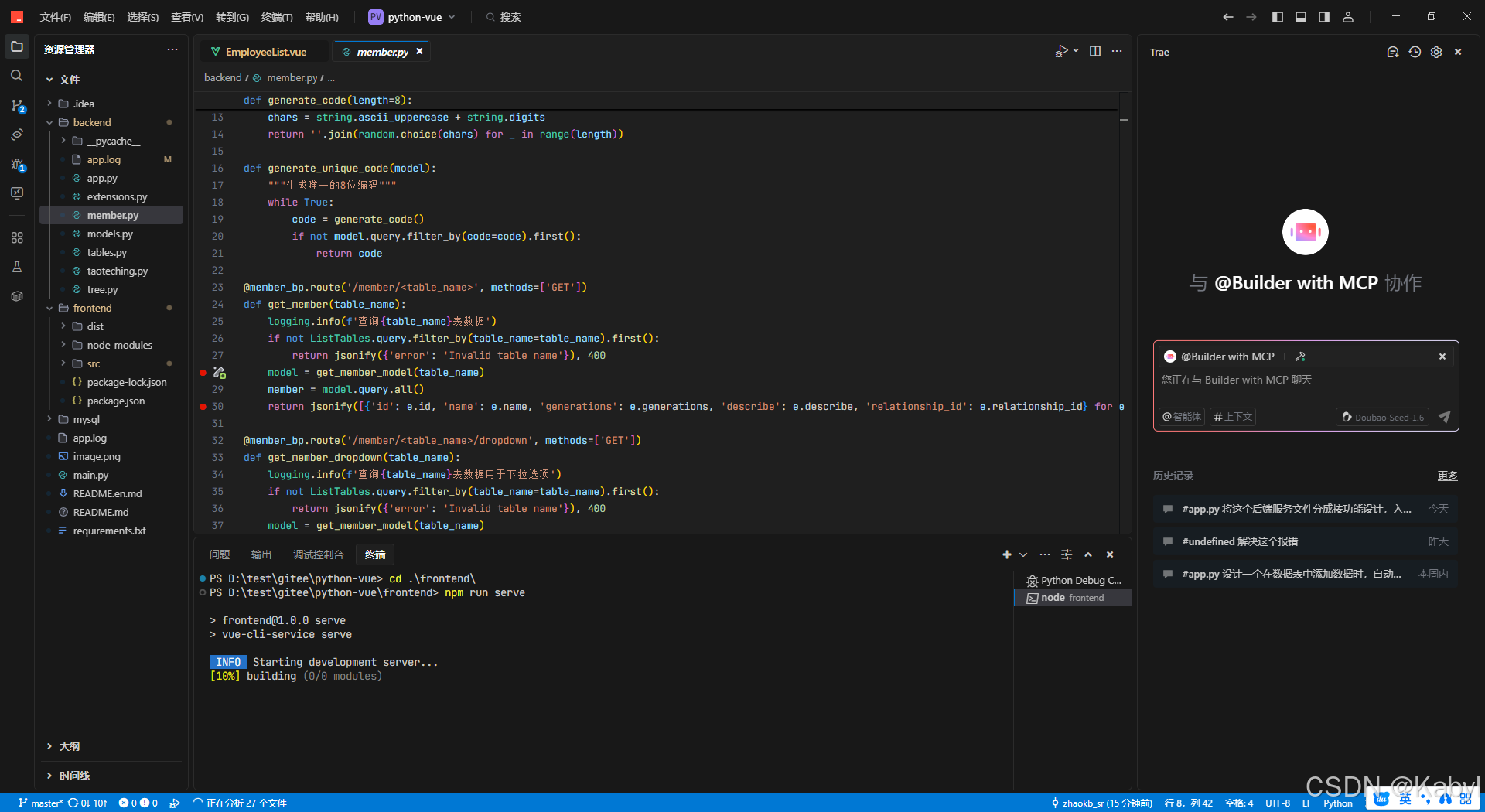This screenshot has width=1485, height=812.
Task: Toggle the primary sidebar visibility
Action: pos(1278,16)
